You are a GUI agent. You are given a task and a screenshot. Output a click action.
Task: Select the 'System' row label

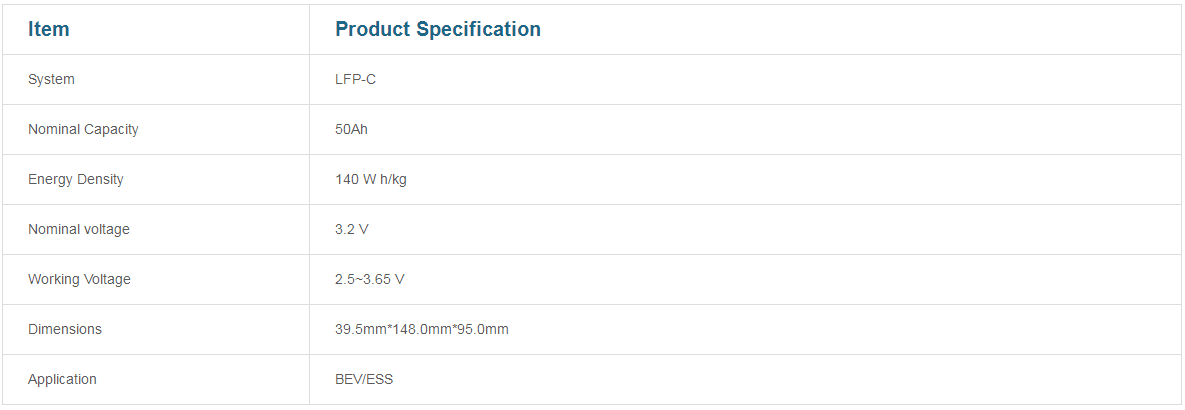coord(51,80)
